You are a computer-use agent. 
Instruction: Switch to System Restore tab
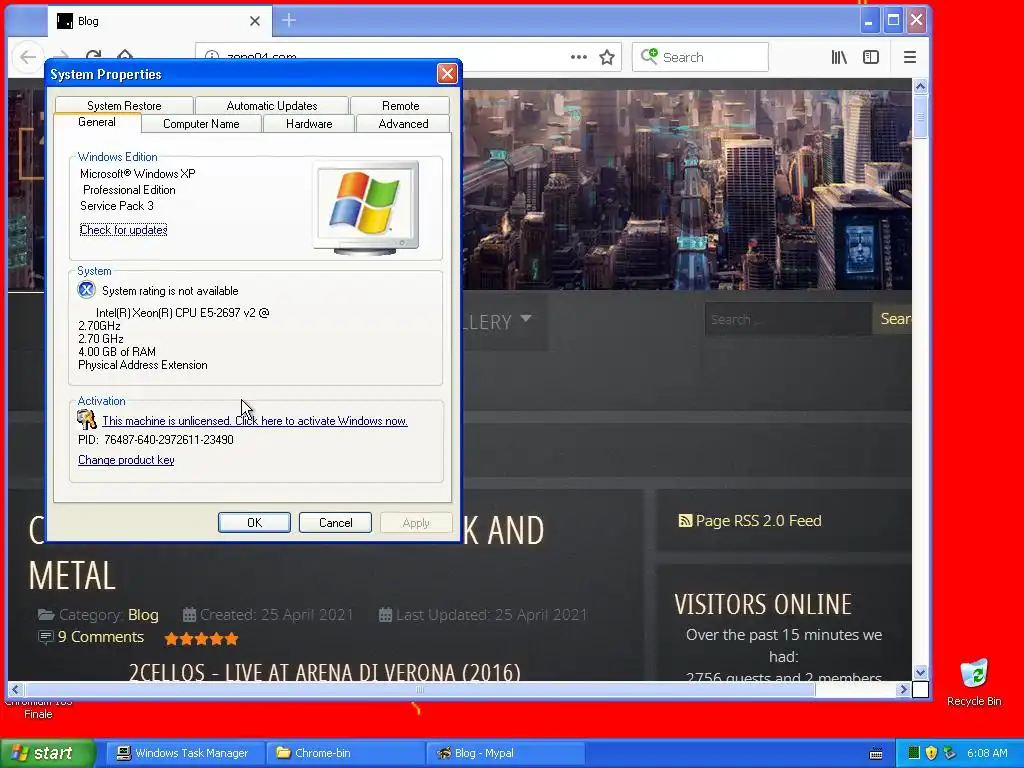click(124, 106)
